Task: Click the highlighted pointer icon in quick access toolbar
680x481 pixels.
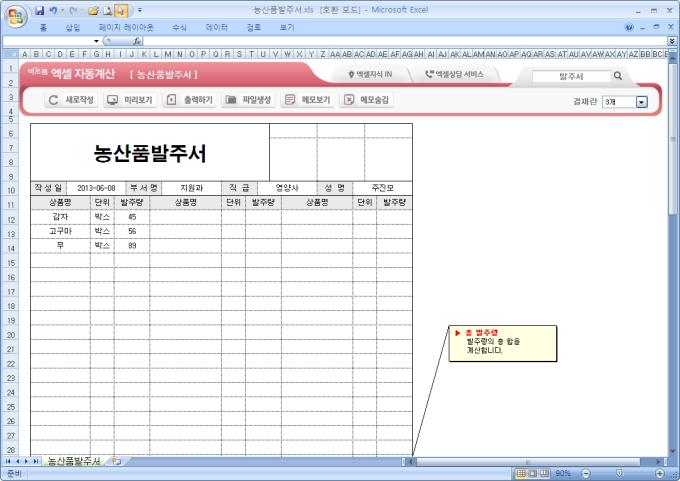Action: 121,10
